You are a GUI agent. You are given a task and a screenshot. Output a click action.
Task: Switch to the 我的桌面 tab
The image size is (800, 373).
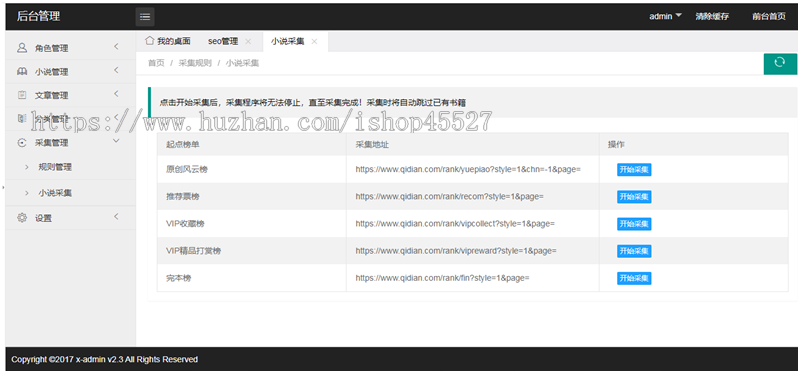coord(168,41)
